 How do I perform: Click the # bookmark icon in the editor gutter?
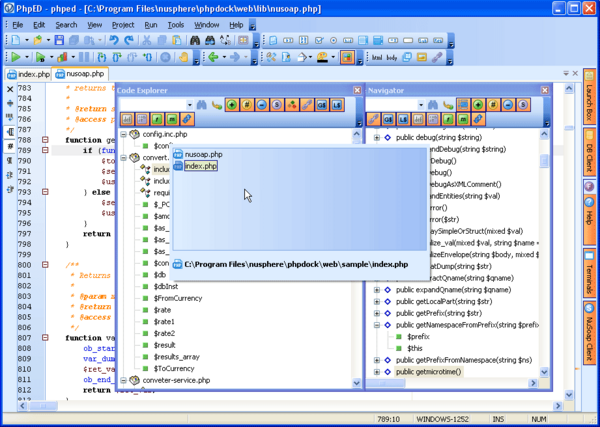click(10, 146)
